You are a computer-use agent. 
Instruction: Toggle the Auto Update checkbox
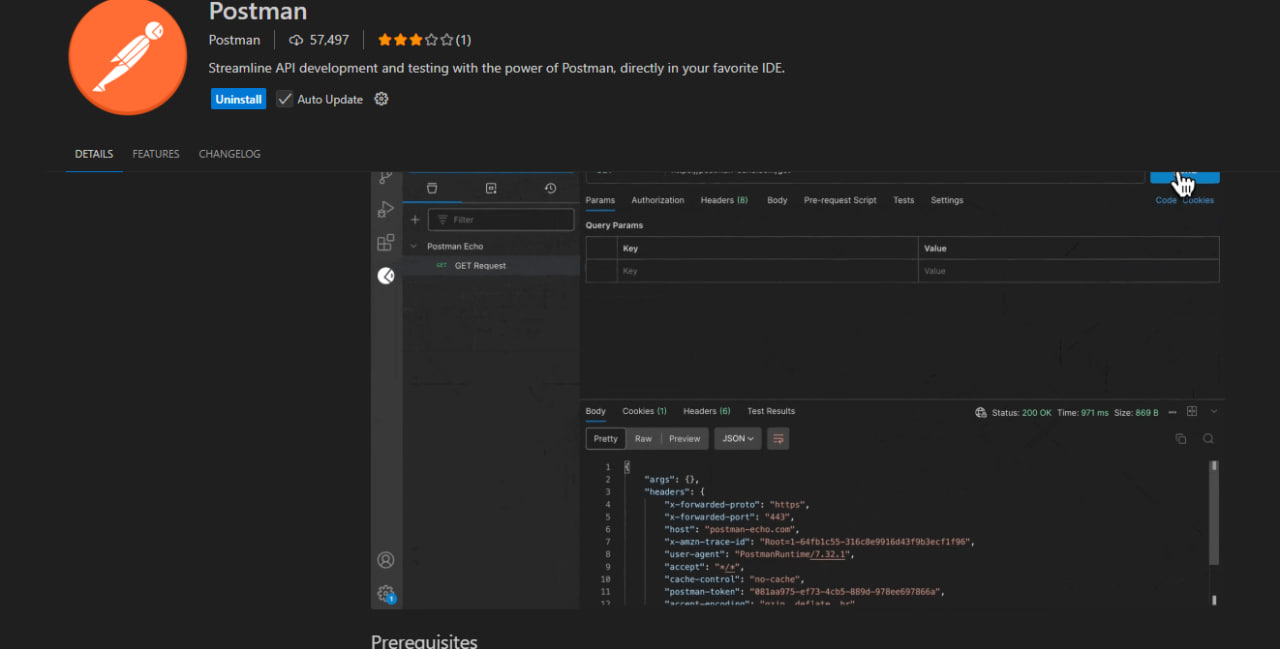coord(285,99)
